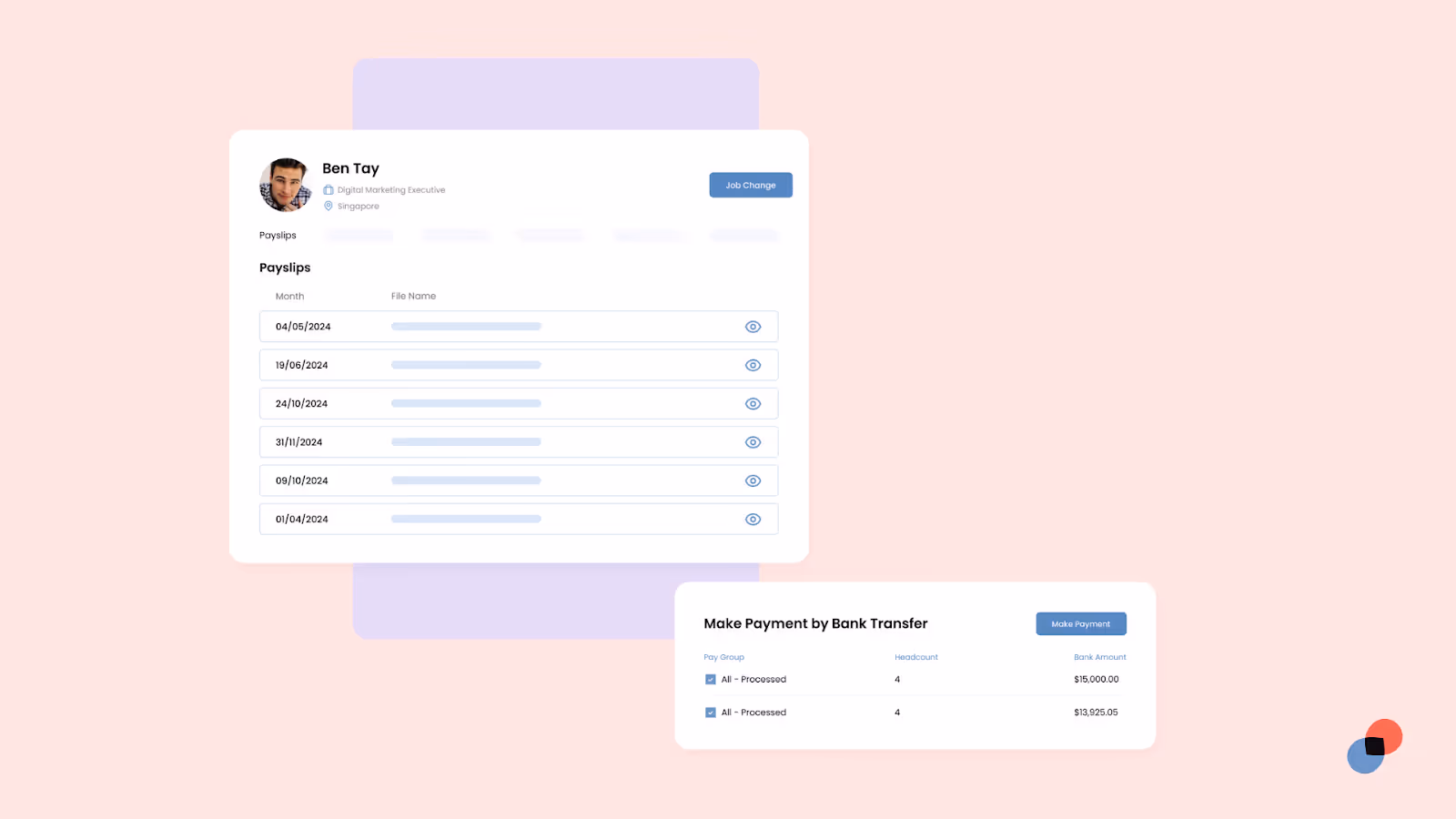Screen dimensions: 1456x819
Task: View the 24/10/2024 payslip eye icon
Action: [753, 404]
